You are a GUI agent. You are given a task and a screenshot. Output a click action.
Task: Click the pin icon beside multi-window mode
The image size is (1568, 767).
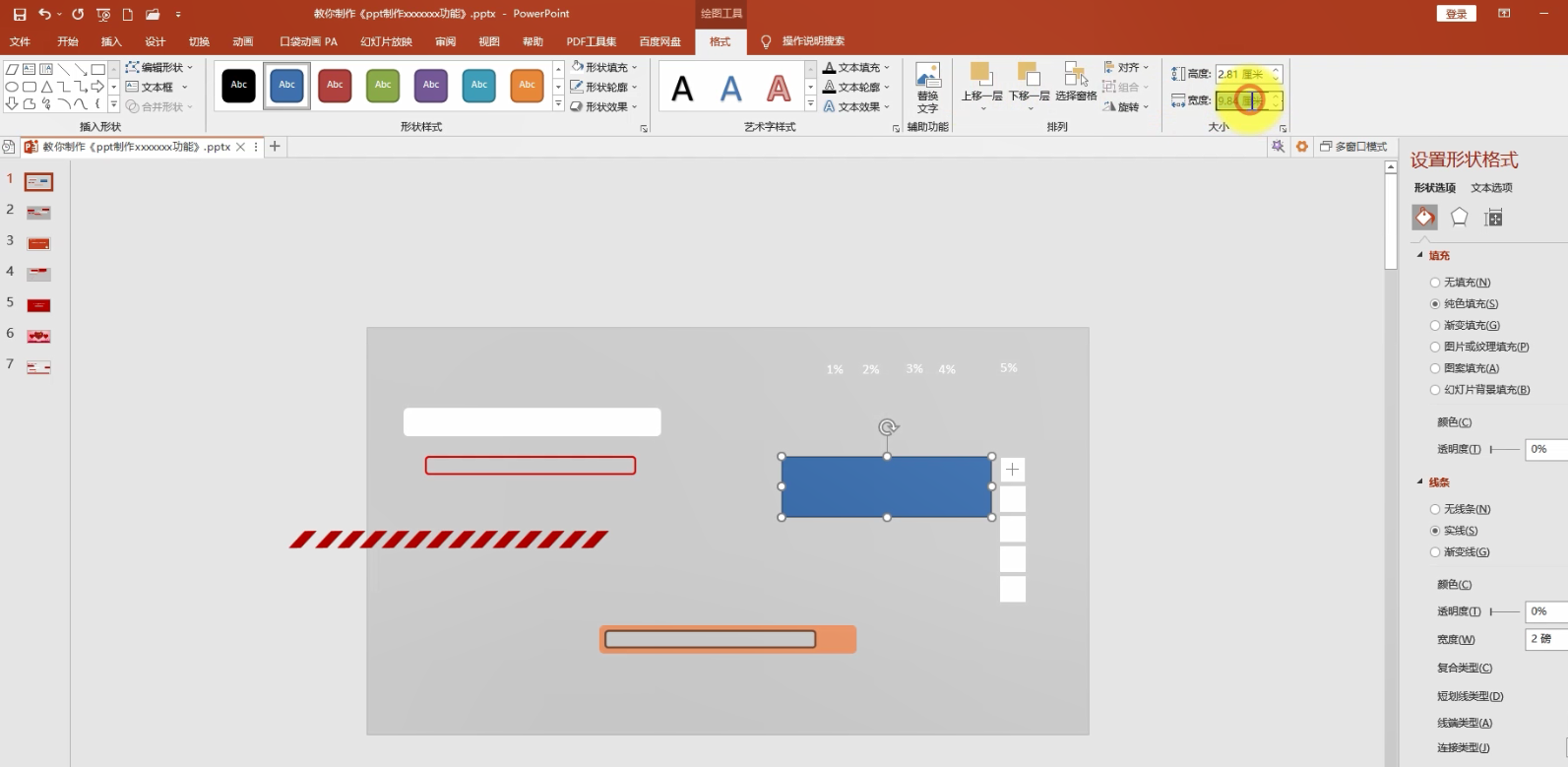(1278, 146)
